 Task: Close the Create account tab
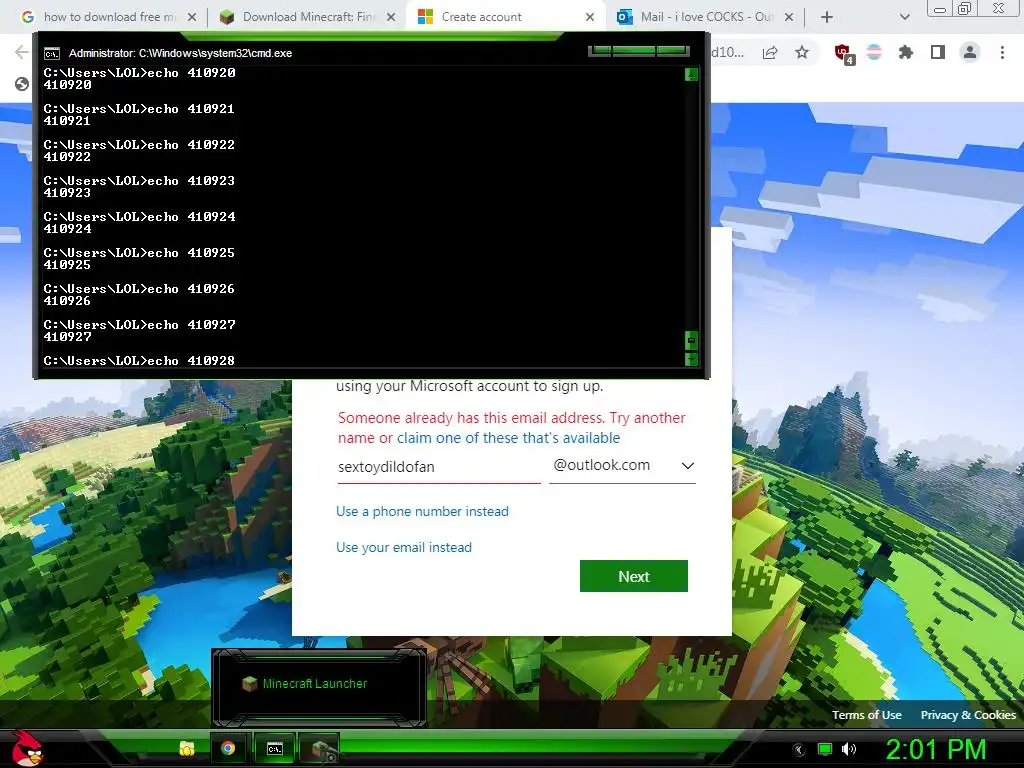590,17
